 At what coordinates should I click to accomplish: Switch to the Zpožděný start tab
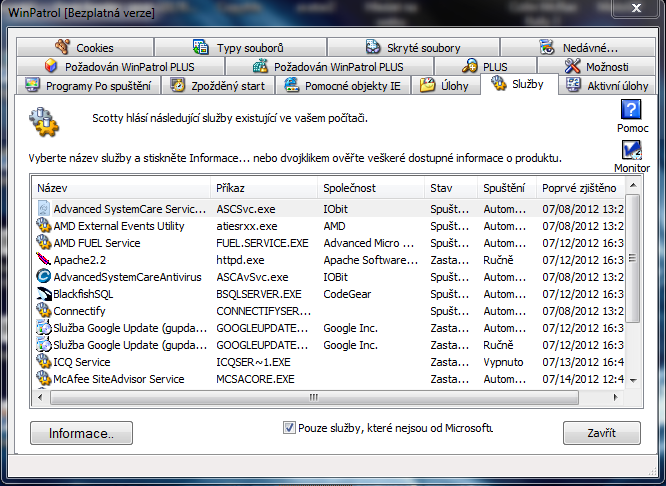pyautogui.click(x=217, y=85)
